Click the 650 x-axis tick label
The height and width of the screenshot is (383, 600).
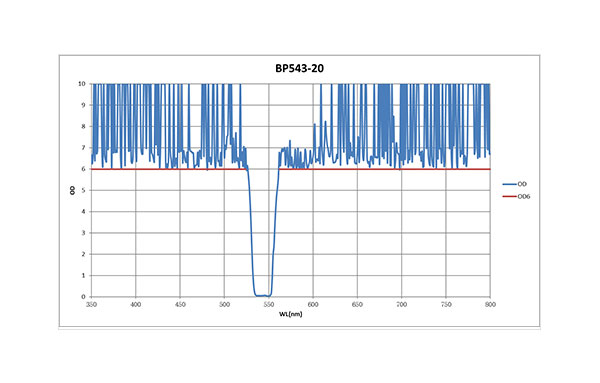coord(357,305)
